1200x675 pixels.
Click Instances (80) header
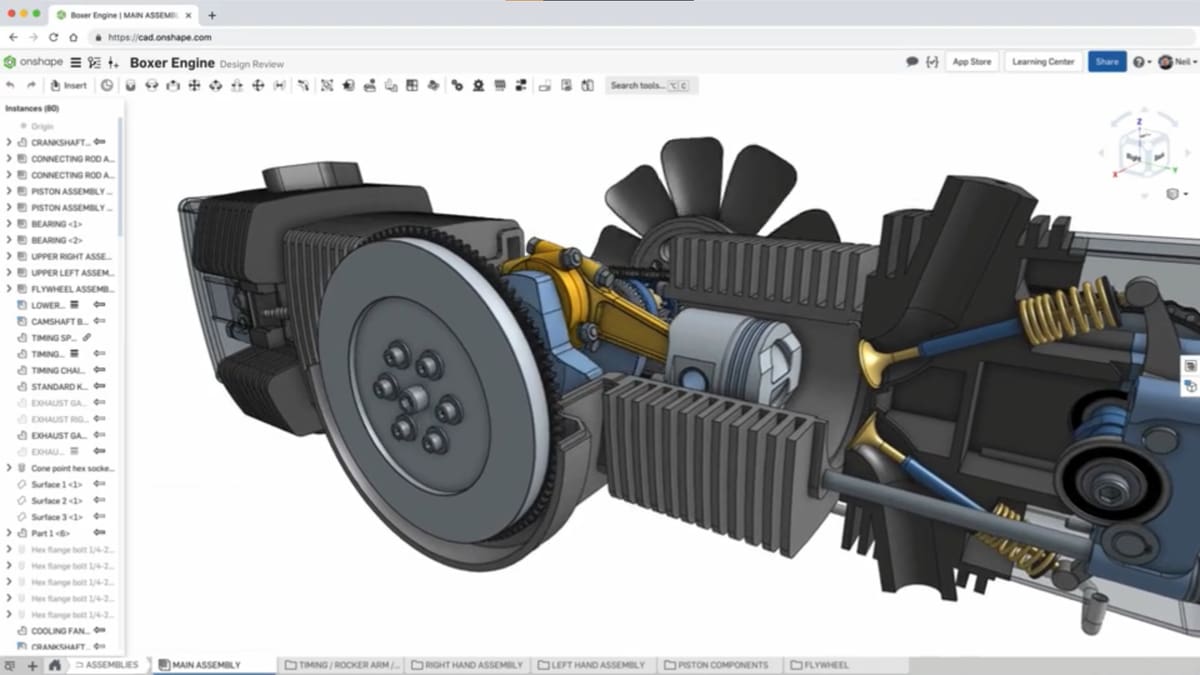(32, 108)
